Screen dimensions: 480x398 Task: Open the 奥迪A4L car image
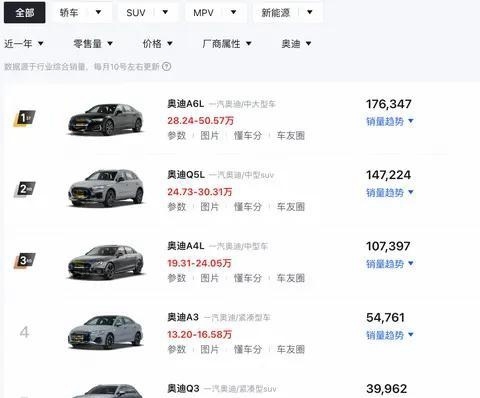click(x=106, y=262)
